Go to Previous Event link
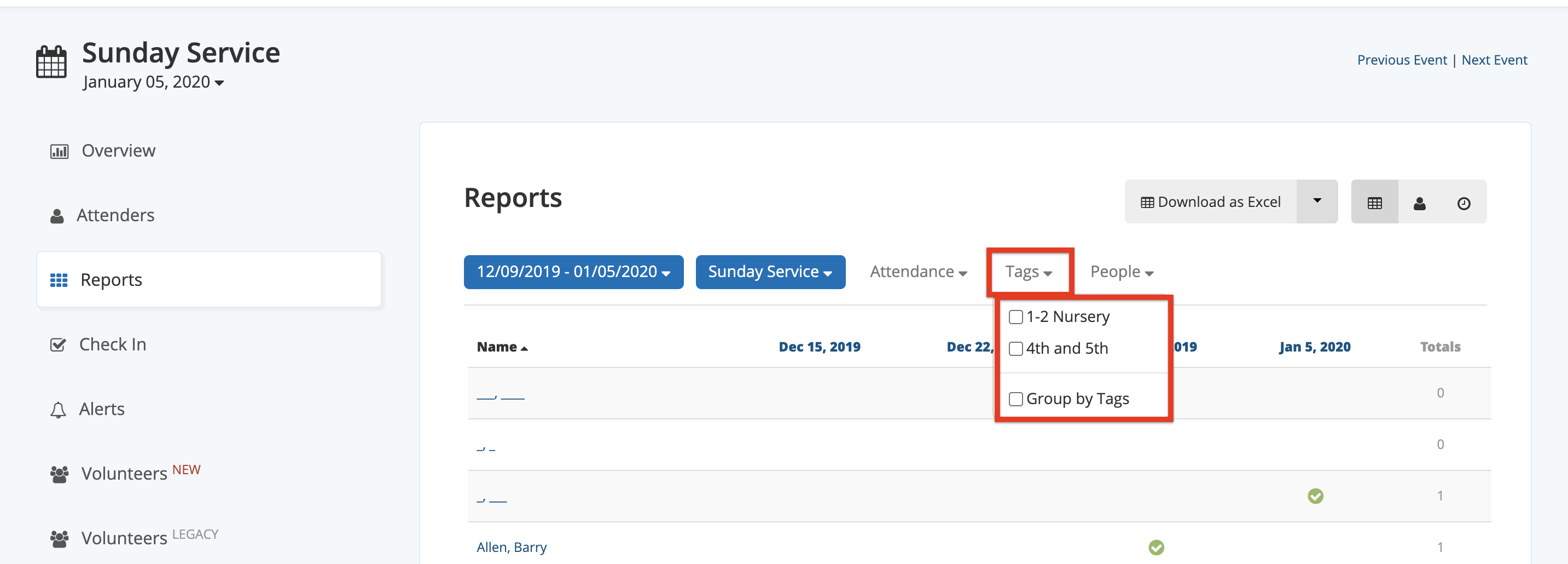The height and width of the screenshot is (564, 1568). [x=1402, y=60]
